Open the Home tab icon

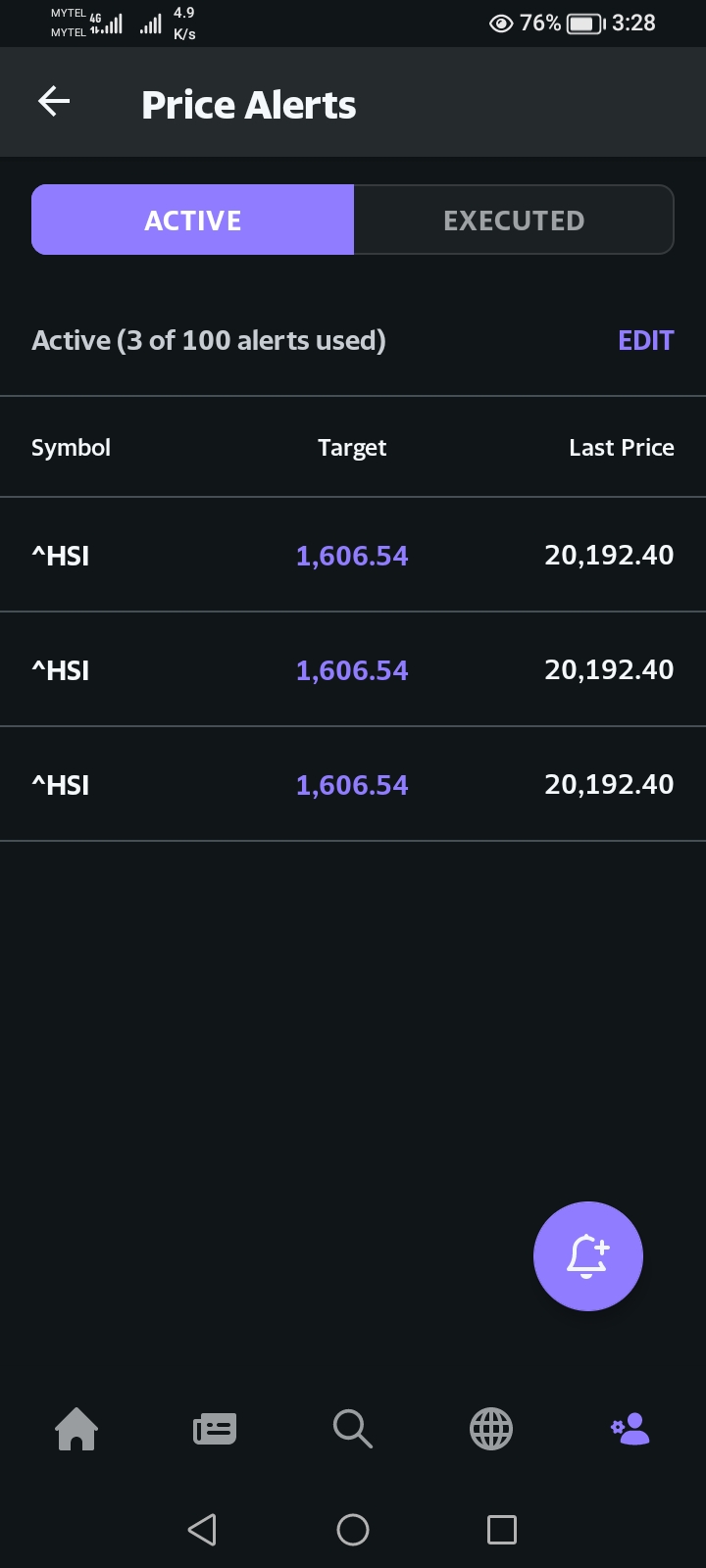pos(76,1428)
